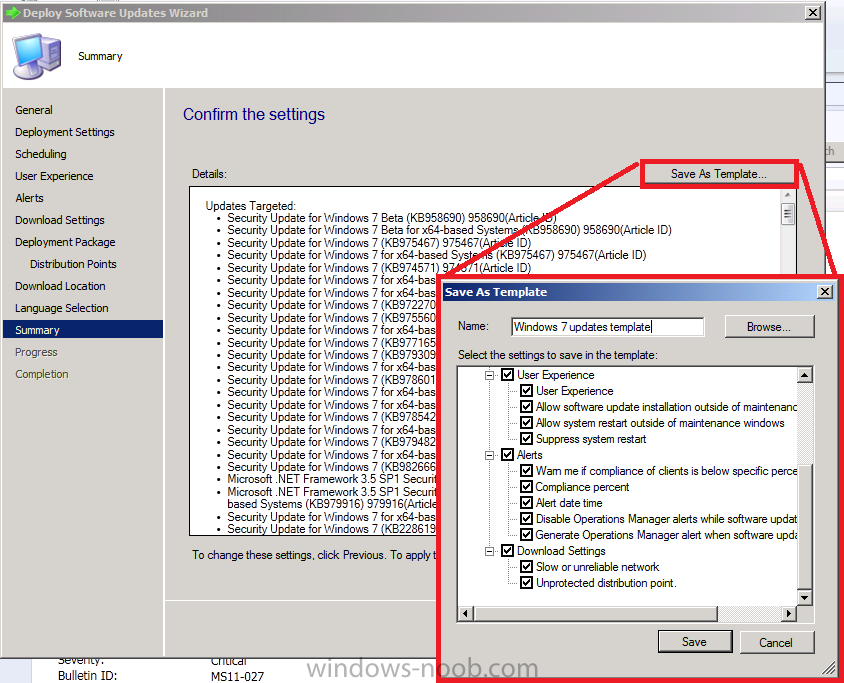The width and height of the screenshot is (844, 683).
Task: Click the Summary computer icon in wizard header
Action: pyautogui.click(x=37, y=55)
